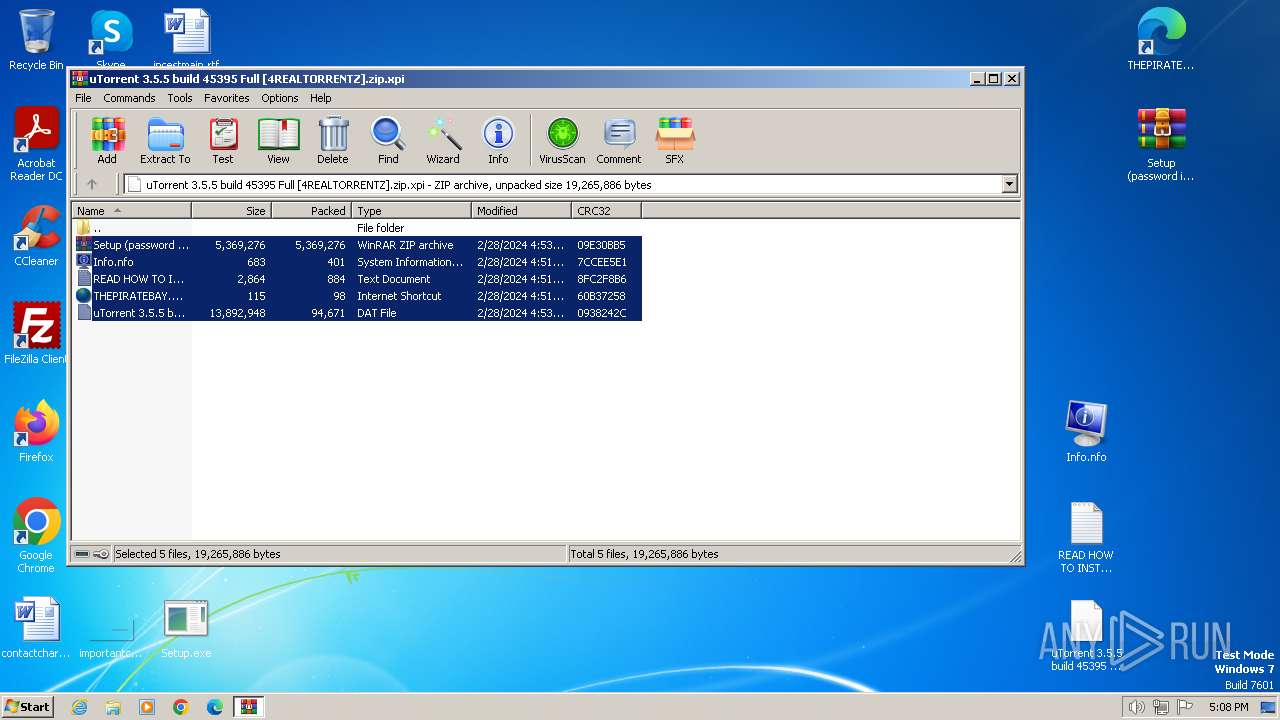The width and height of the screenshot is (1280, 720).
Task: Click the volume speaker tray icon
Action: click(x=1136, y=707)
